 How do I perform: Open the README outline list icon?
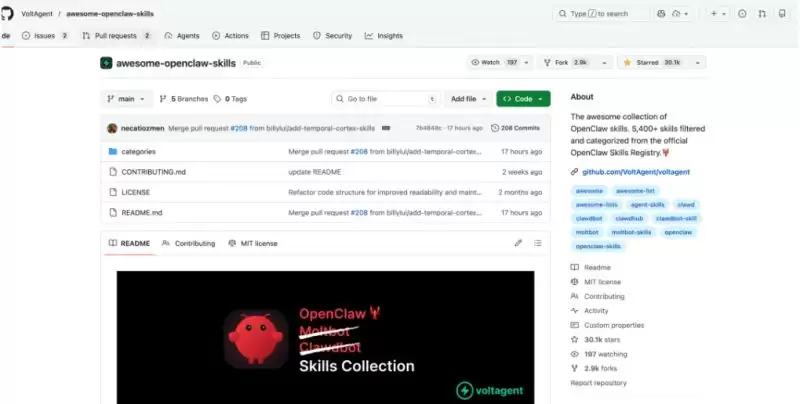[x=538, y=243]
